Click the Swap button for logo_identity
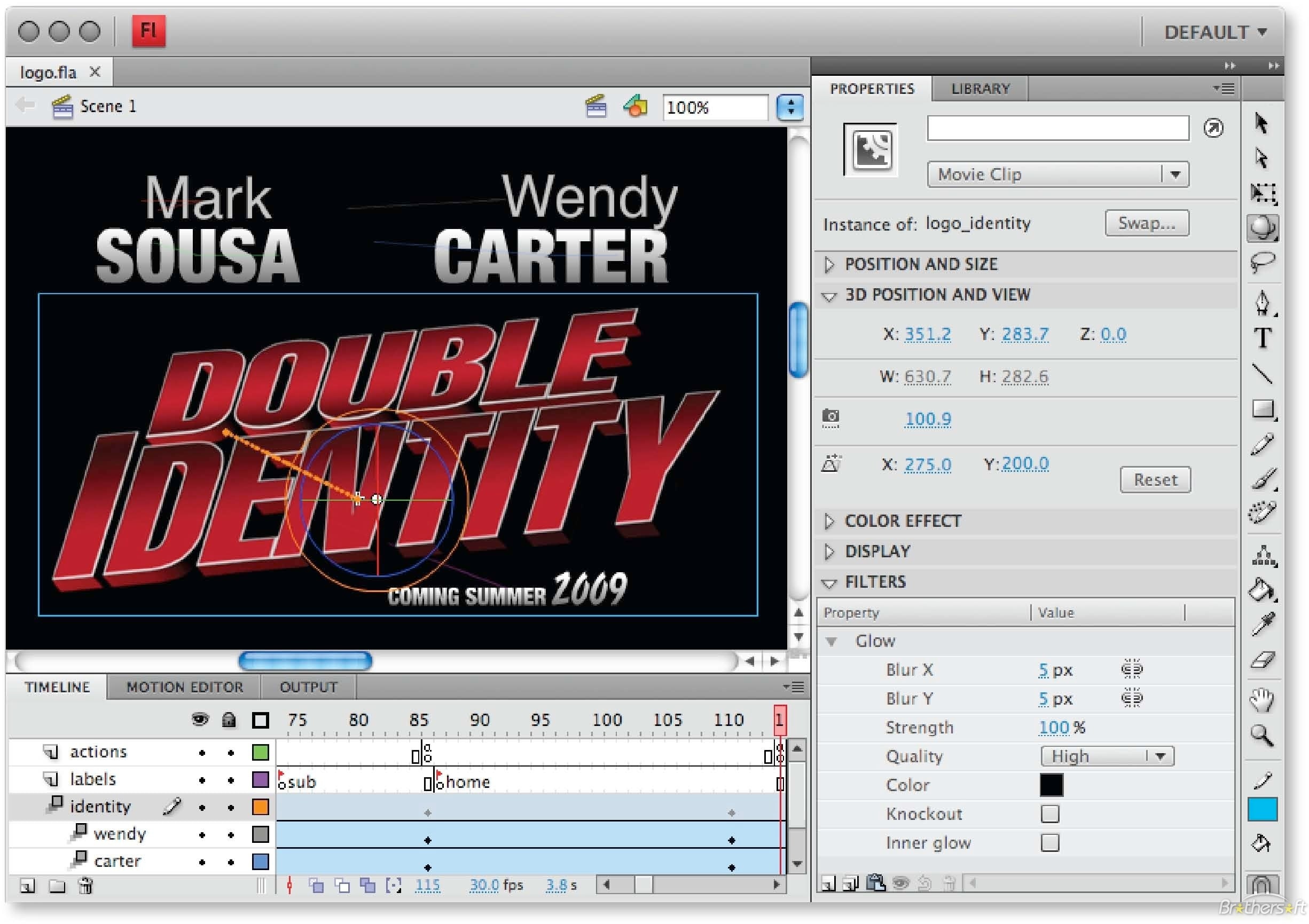This screenshot has width=1309, height=924. click(1145, 222)
